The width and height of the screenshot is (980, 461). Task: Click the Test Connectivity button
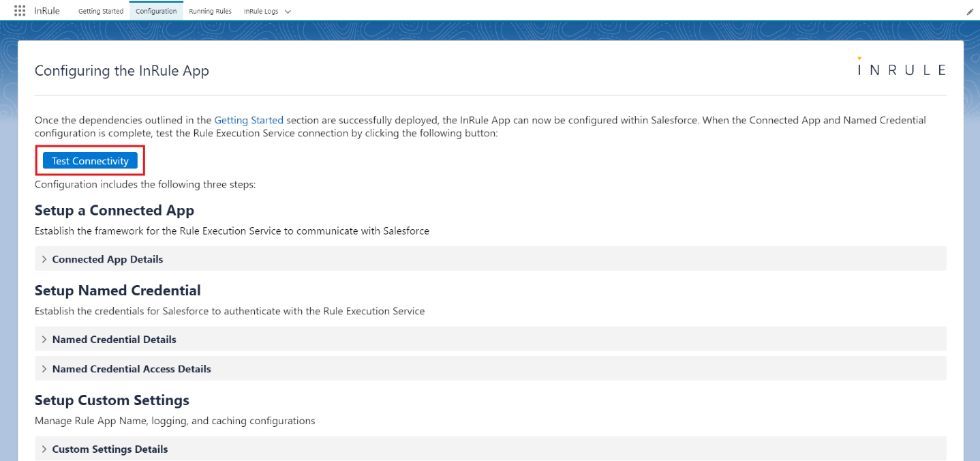(x=90, y=161)
